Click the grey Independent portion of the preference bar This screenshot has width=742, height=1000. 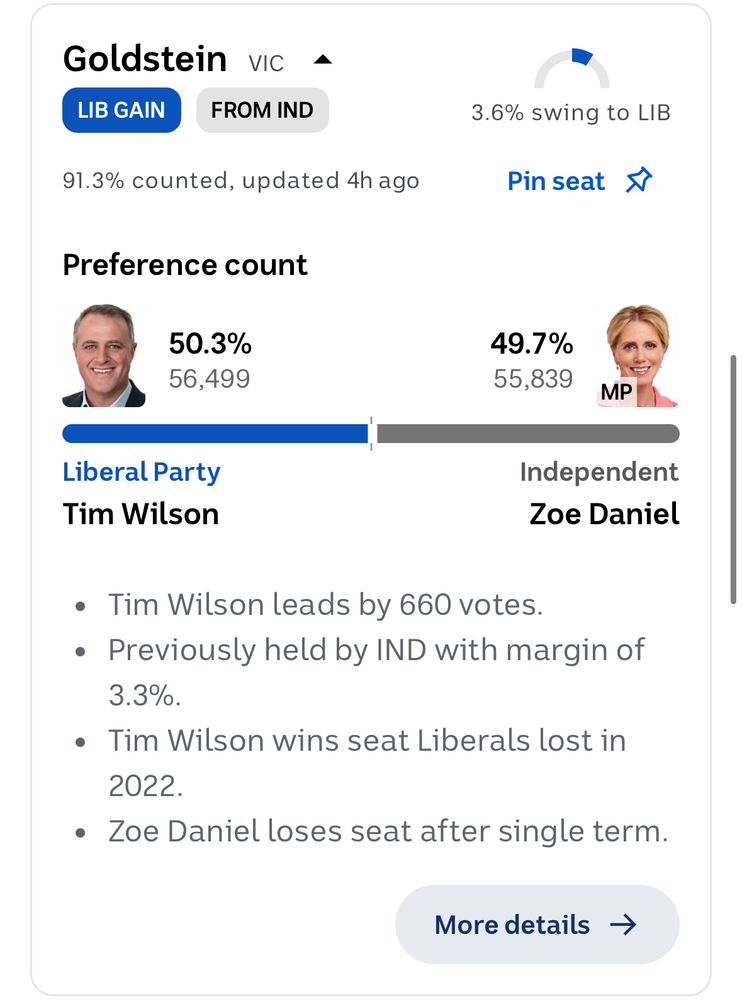[x=528, y=434]
